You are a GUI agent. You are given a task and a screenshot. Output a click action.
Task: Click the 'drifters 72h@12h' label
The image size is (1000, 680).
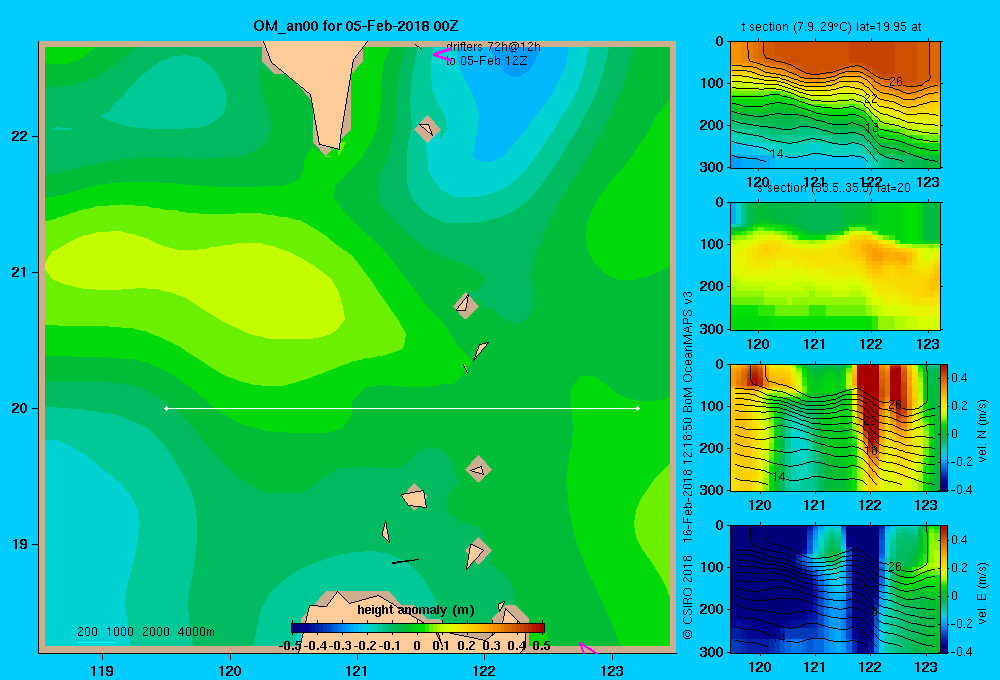pos(493,47)
